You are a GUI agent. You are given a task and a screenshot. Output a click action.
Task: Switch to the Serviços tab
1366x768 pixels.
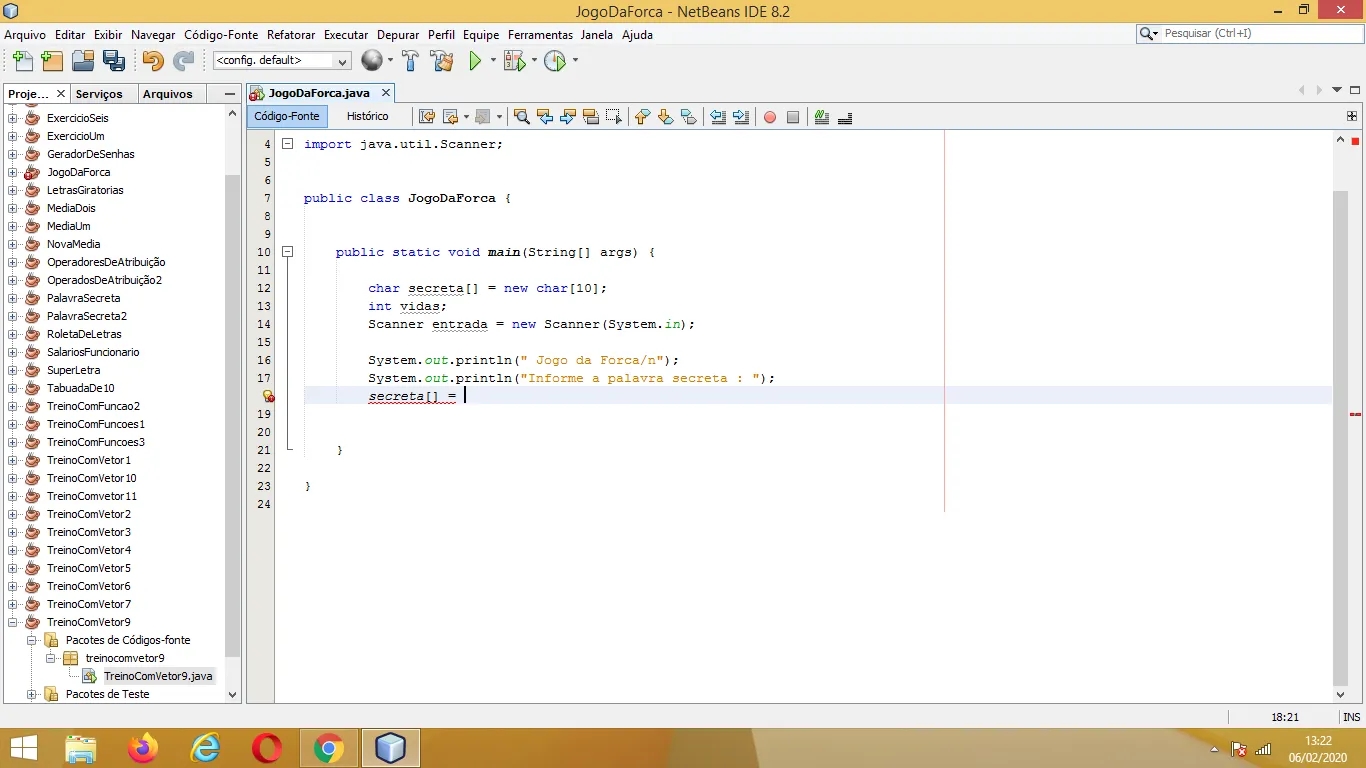coord(99,94)
